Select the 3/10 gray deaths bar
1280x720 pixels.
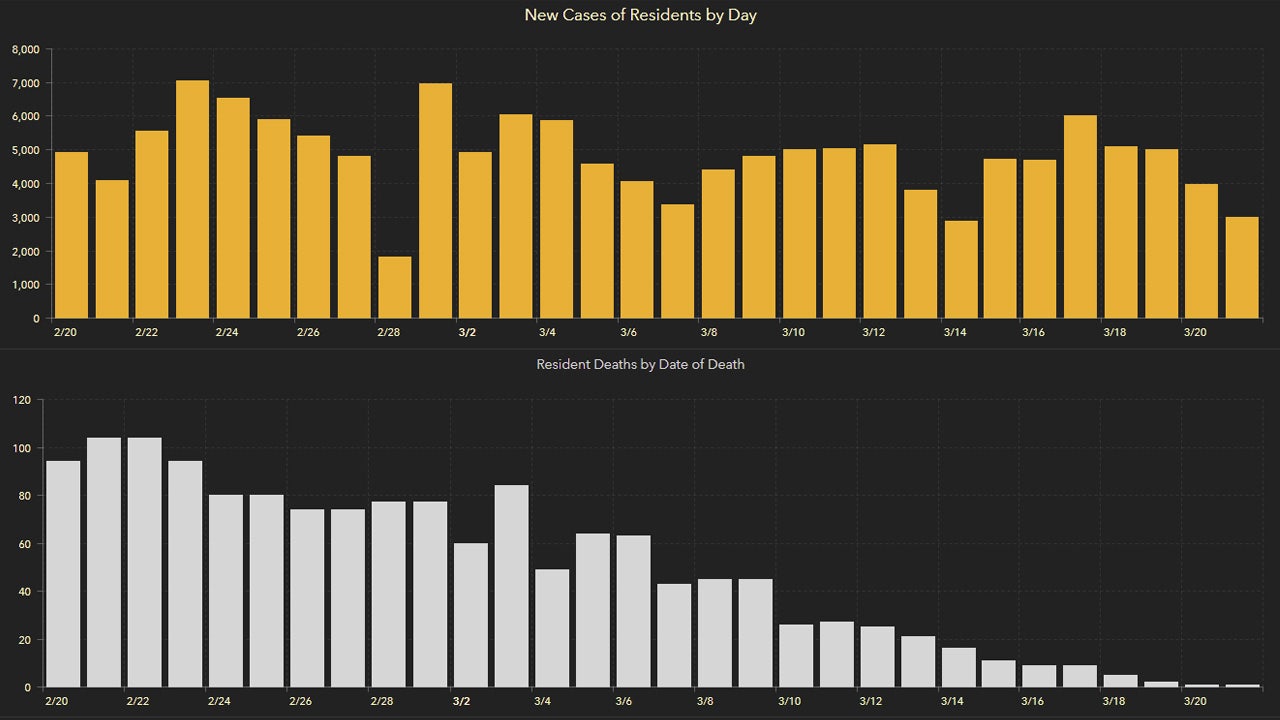coord(796,655)
